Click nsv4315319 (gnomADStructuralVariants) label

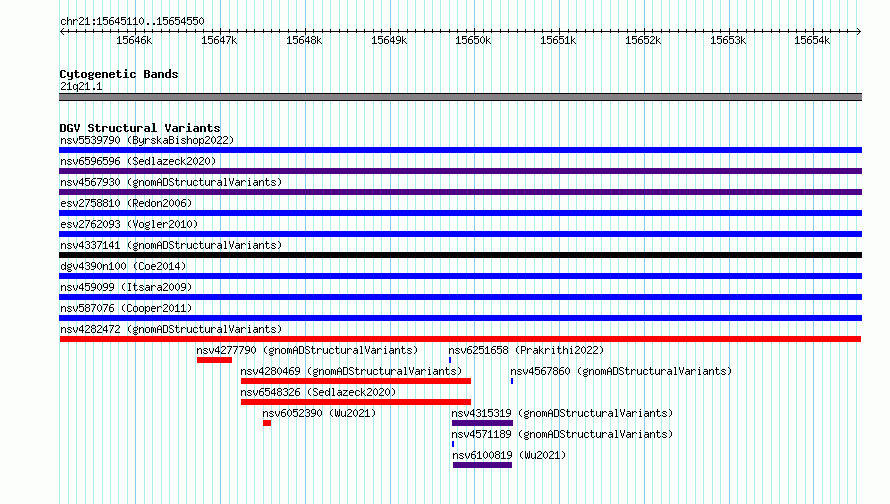[x=562, y=413]
